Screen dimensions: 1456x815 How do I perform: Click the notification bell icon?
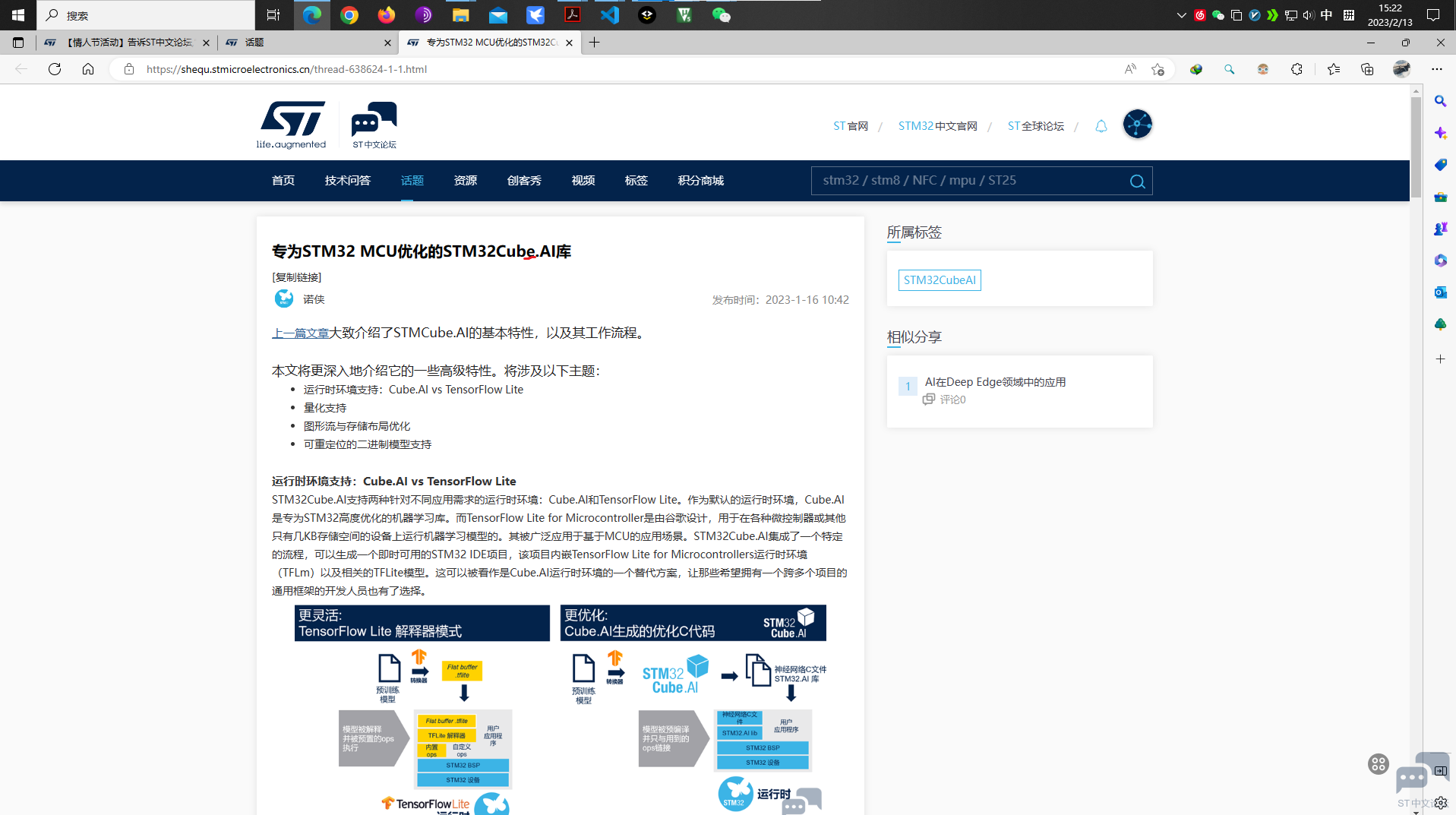pyautogui.click(x=1101, y=126)
